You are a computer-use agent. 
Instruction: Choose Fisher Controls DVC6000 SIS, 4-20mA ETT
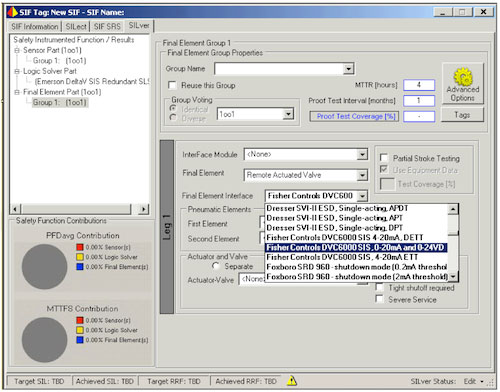(x=356, y=257)
